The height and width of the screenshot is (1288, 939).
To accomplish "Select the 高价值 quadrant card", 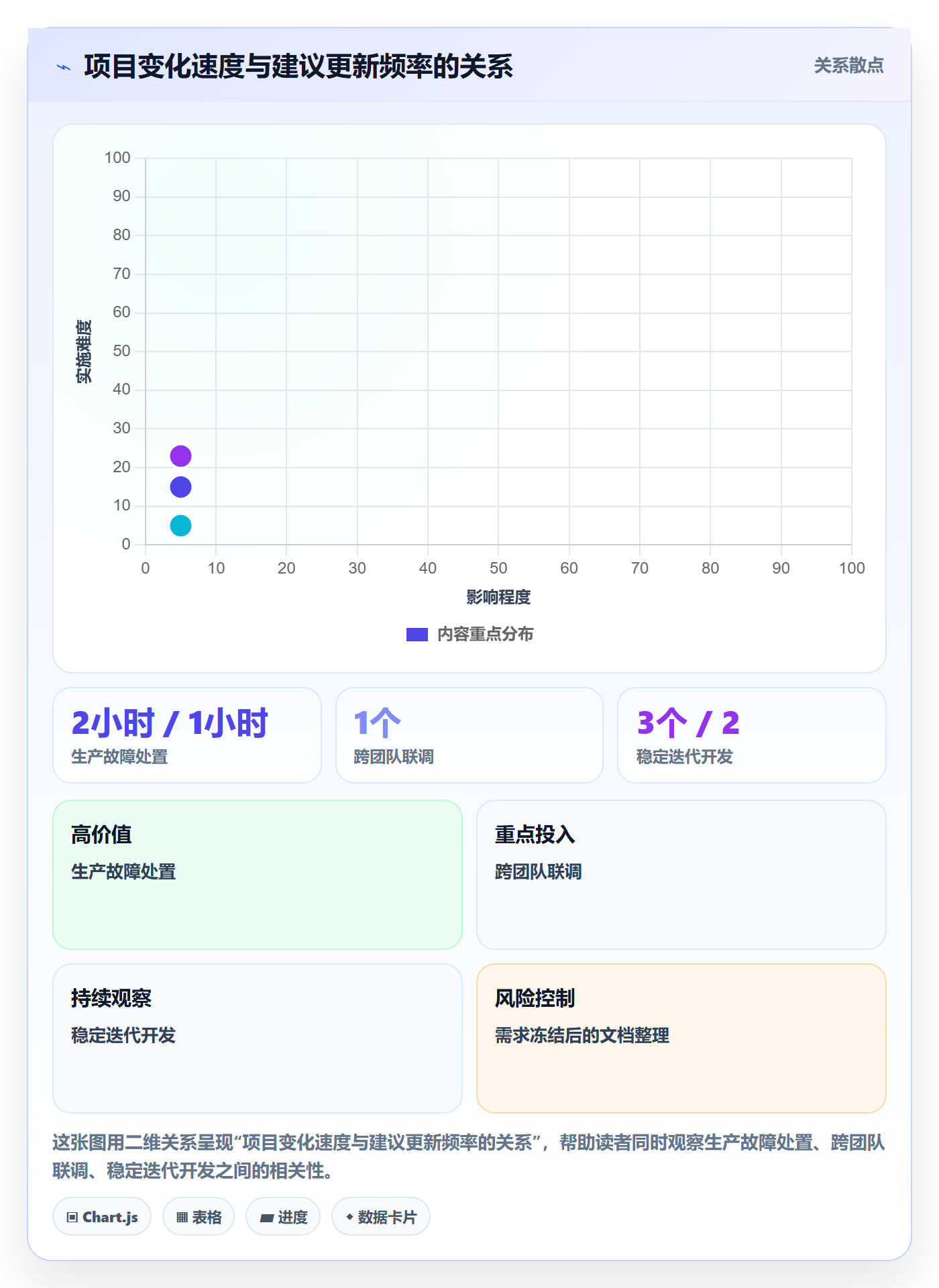I will 258,875.
